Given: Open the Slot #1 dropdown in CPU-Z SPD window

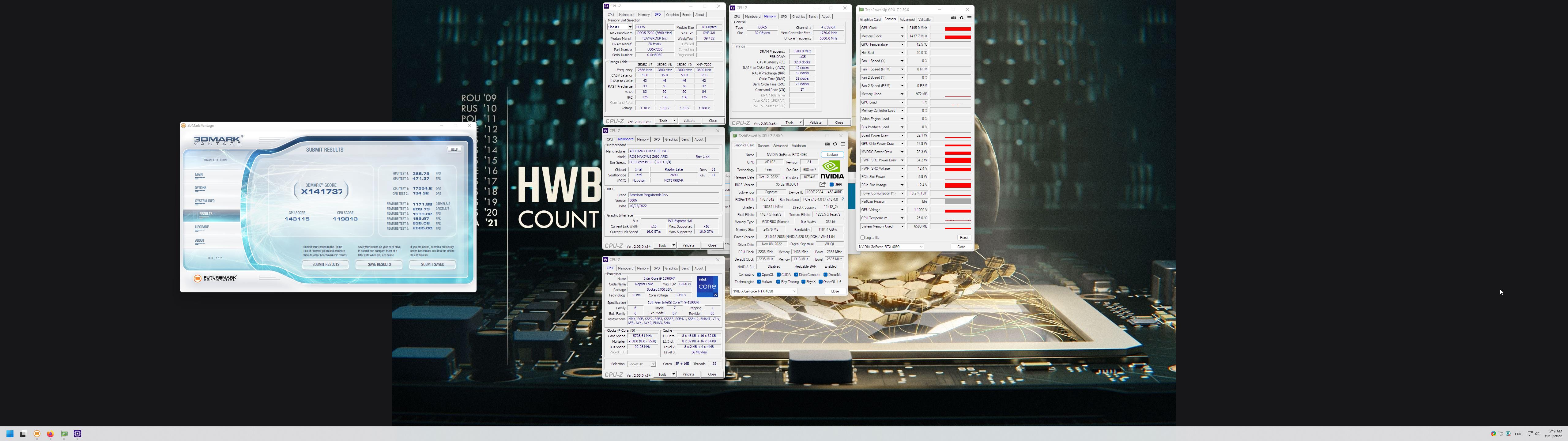Looking at the screenshot, I should tap(620, 27).
